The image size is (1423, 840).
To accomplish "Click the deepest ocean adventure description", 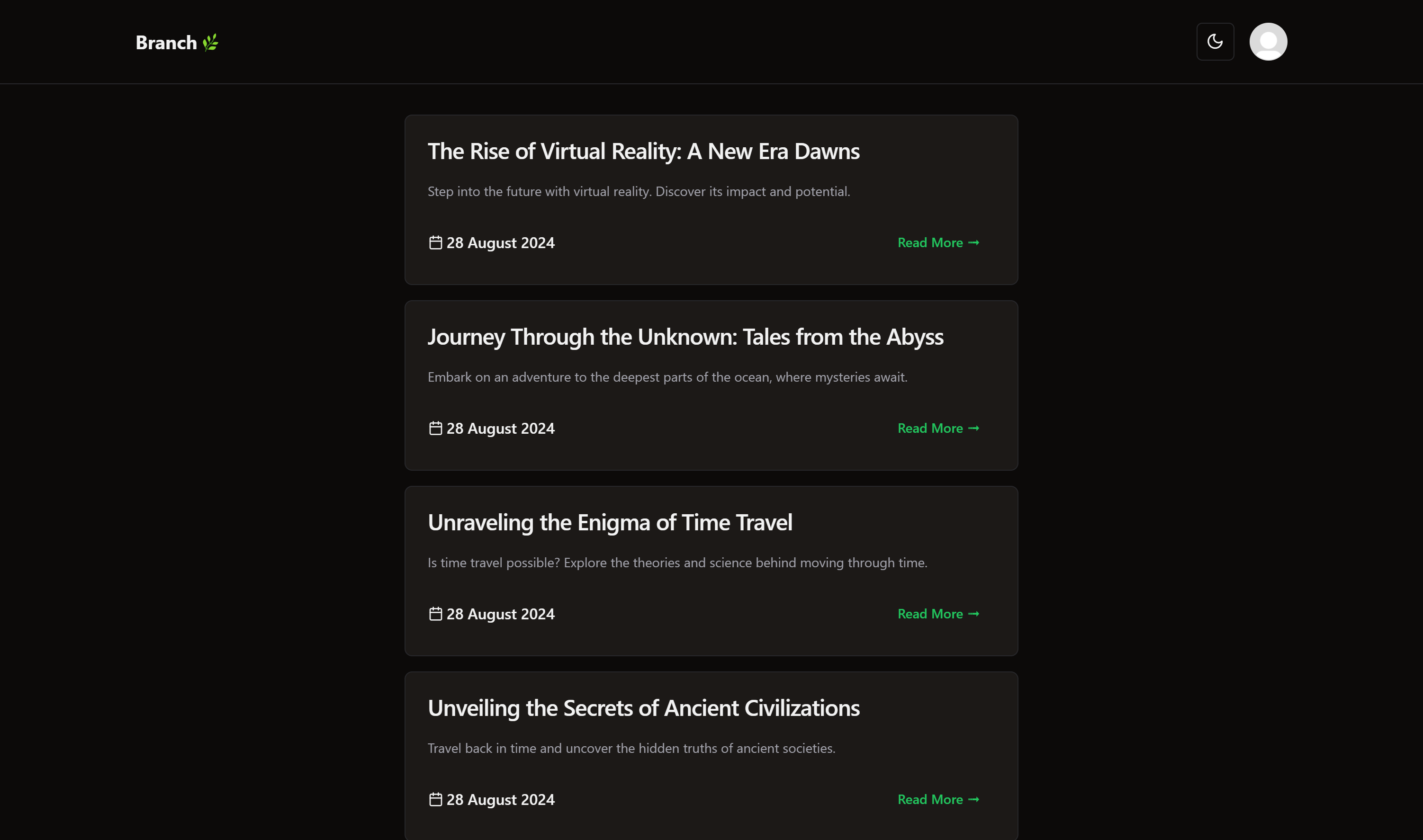I will [x=667, y=377].
